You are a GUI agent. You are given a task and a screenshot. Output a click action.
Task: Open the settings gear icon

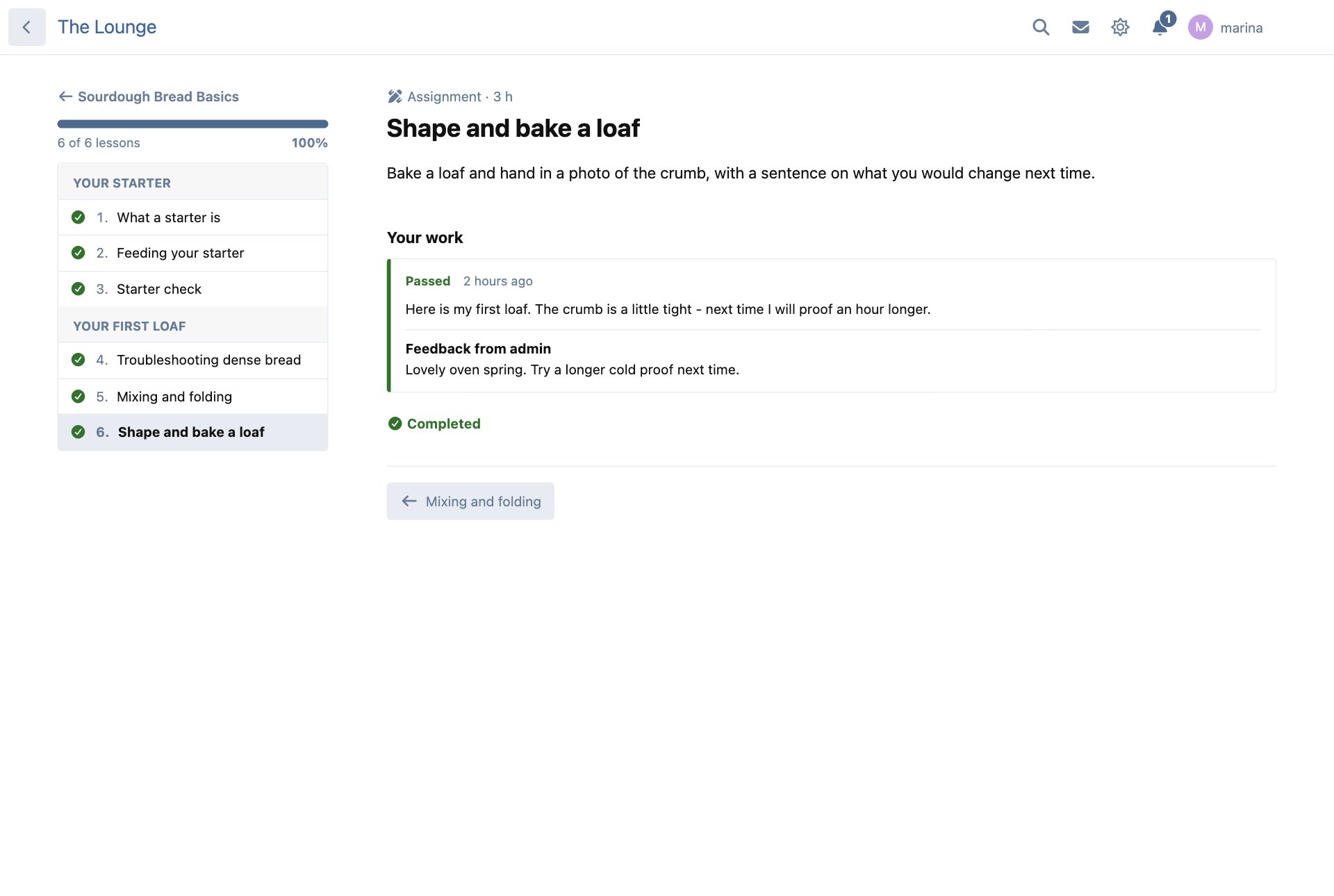[1120, 27]
